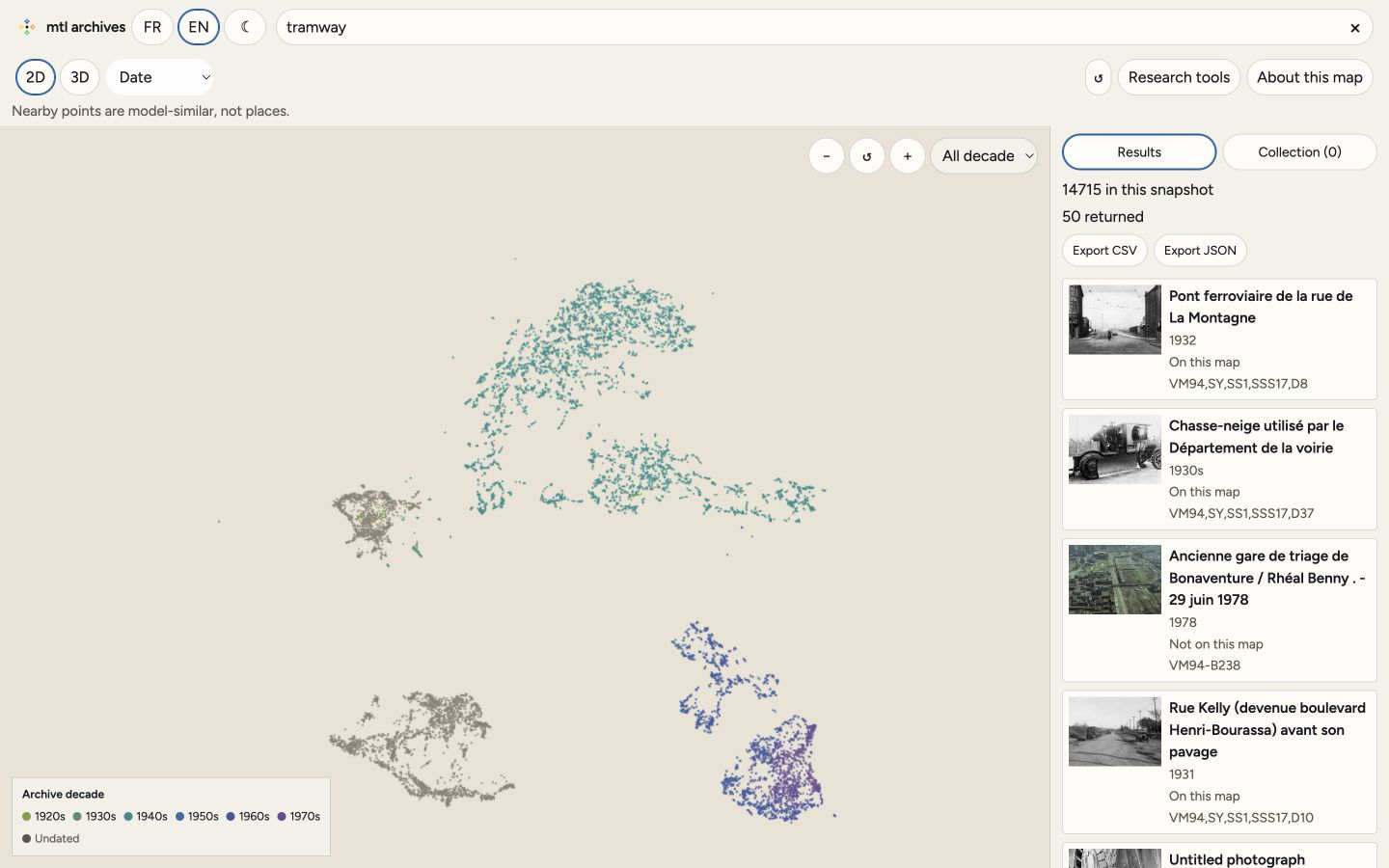
Task: Select 'Pont ferroviaire de la rue de La Montagne' title
Action: click(1261, 307)
